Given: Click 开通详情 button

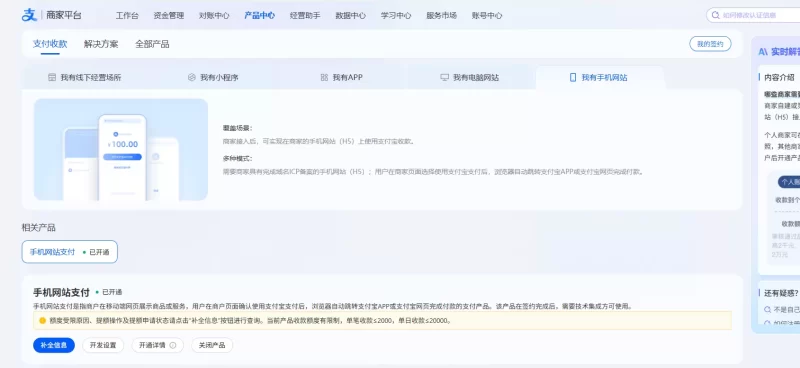Looking at the screenshot, I should click(x=158, y=346).
